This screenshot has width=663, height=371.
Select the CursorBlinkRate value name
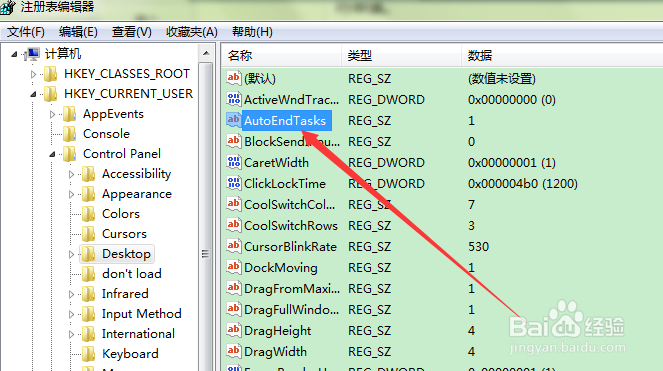point(290,247)
